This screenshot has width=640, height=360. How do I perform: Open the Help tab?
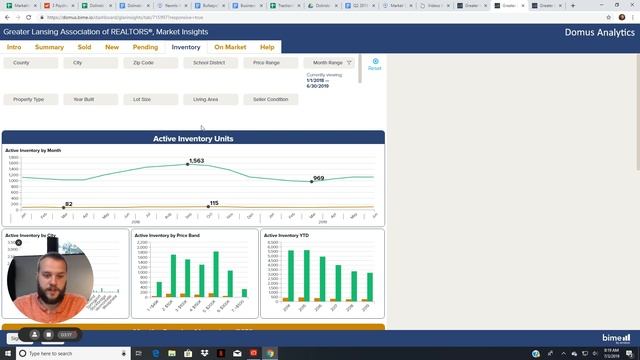click(267, 47)
